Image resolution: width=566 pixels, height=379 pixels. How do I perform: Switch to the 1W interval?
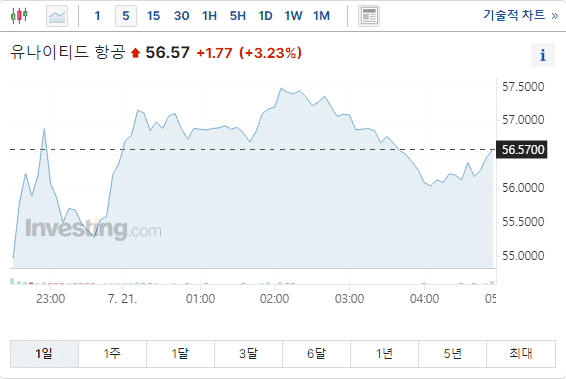293,16
